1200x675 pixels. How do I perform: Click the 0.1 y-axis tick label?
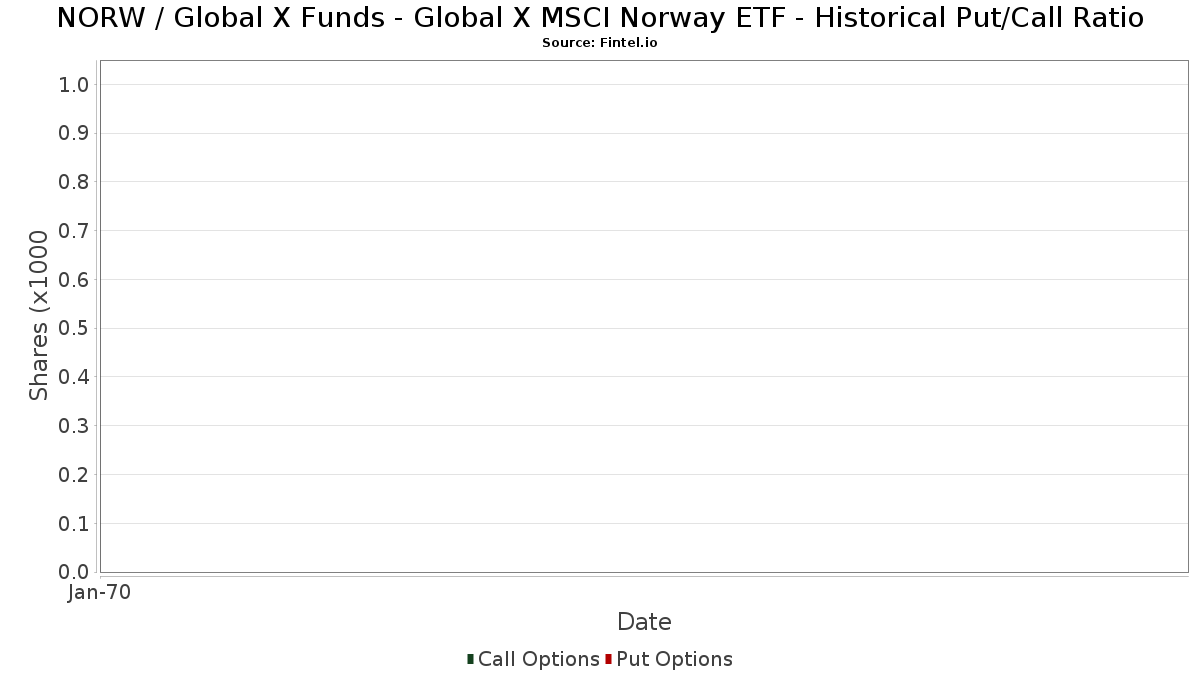point(74,523)
